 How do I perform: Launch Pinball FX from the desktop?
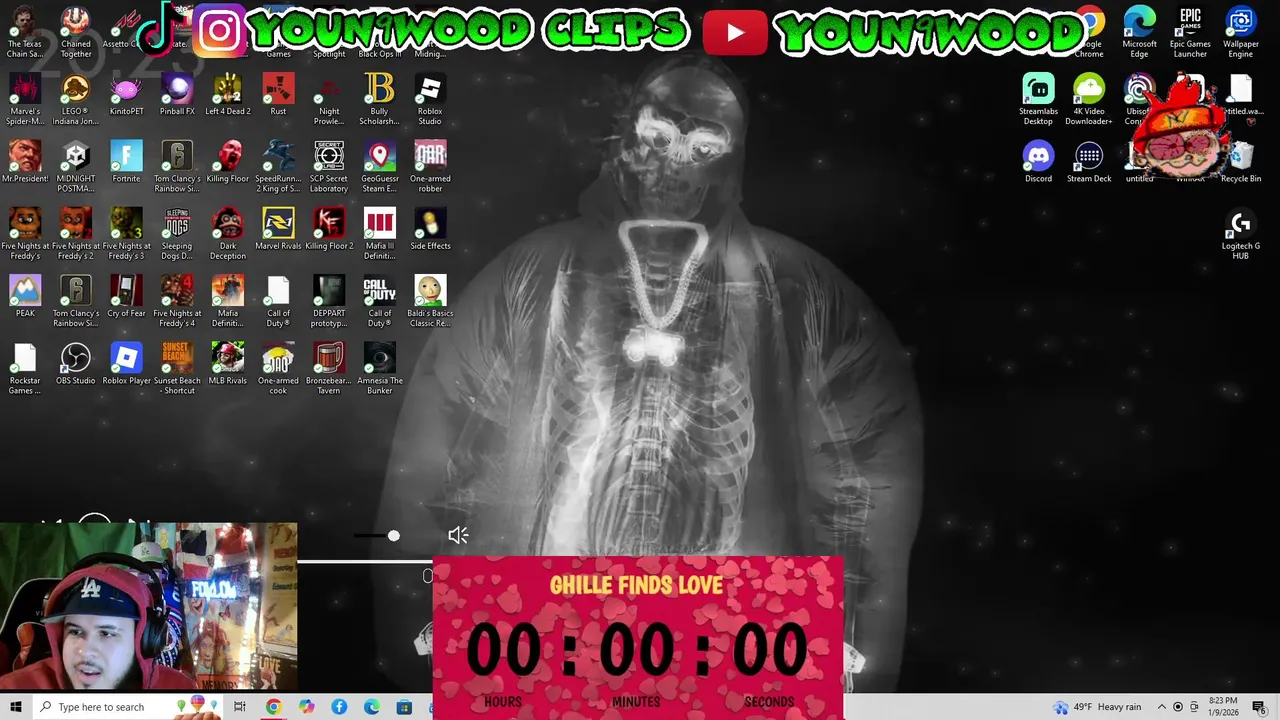click(177, 96)
